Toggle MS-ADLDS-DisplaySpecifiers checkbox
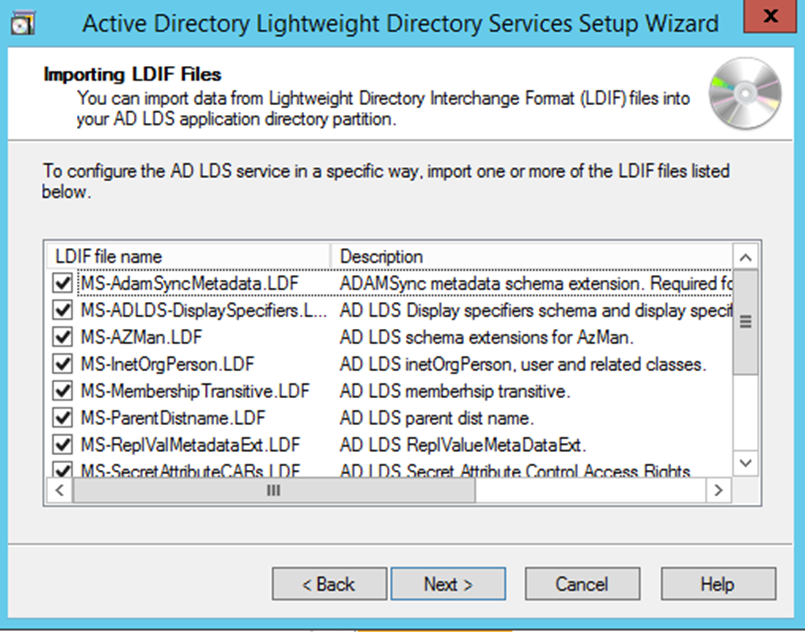 (x=63, y=311)
